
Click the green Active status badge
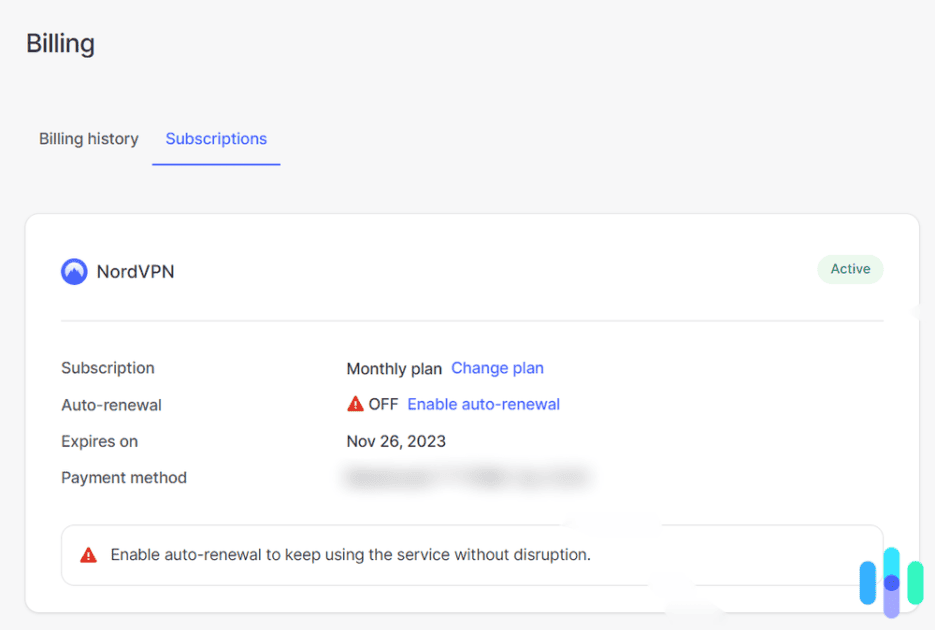[850, 269]
